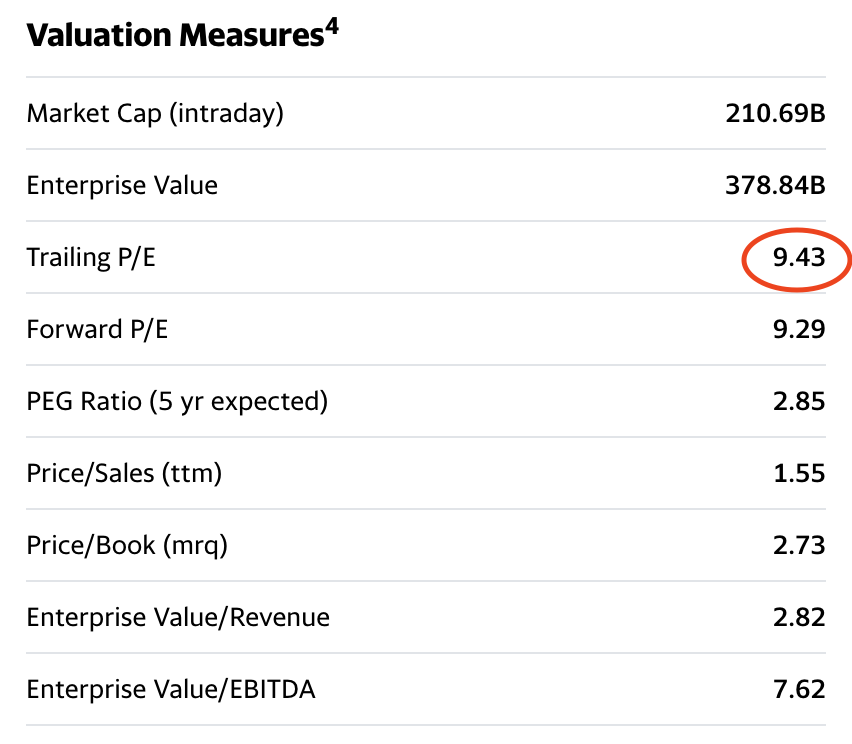Click the Trailing P/E label
Viewport: 852px width, 744px height.
91,257
